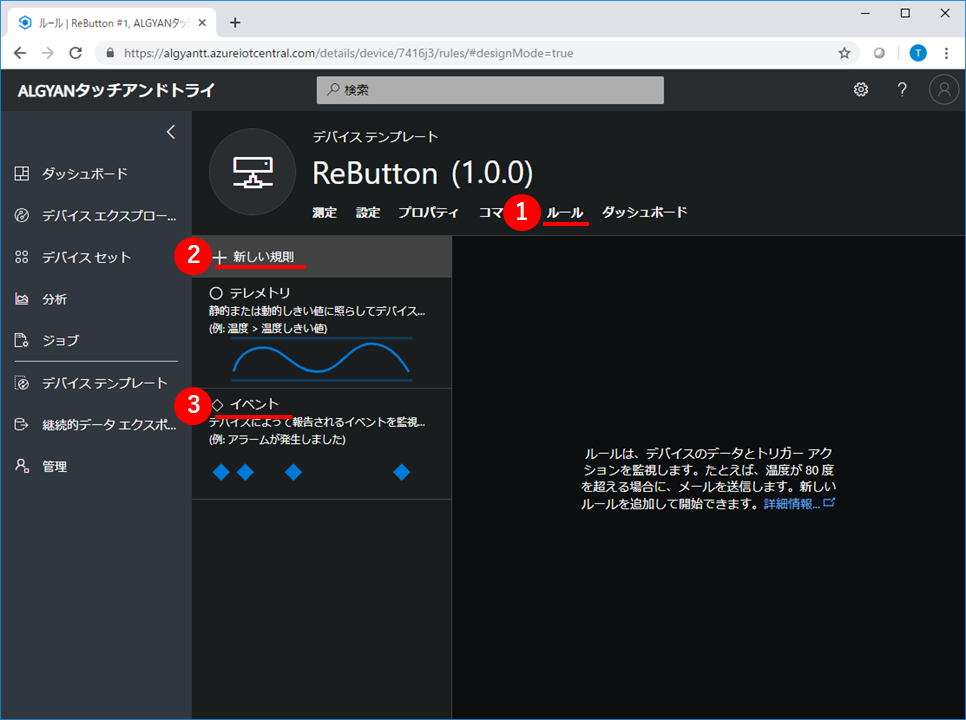The width and height of the screenshot is (966, 720).
Task: Click the ALGYANタッチアンドトライ application title
Action: pos(116,91)
